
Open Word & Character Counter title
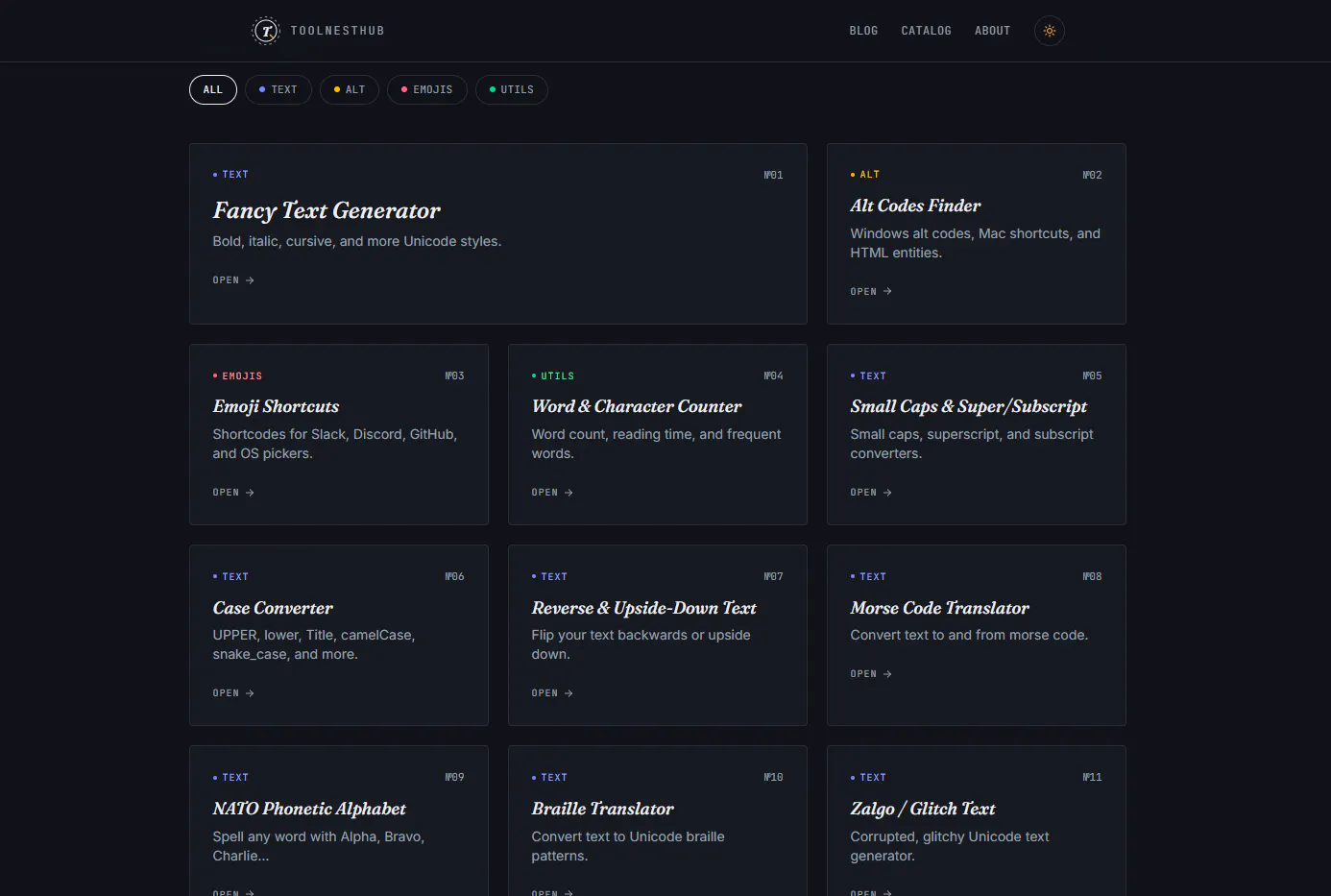pos(637,406)
